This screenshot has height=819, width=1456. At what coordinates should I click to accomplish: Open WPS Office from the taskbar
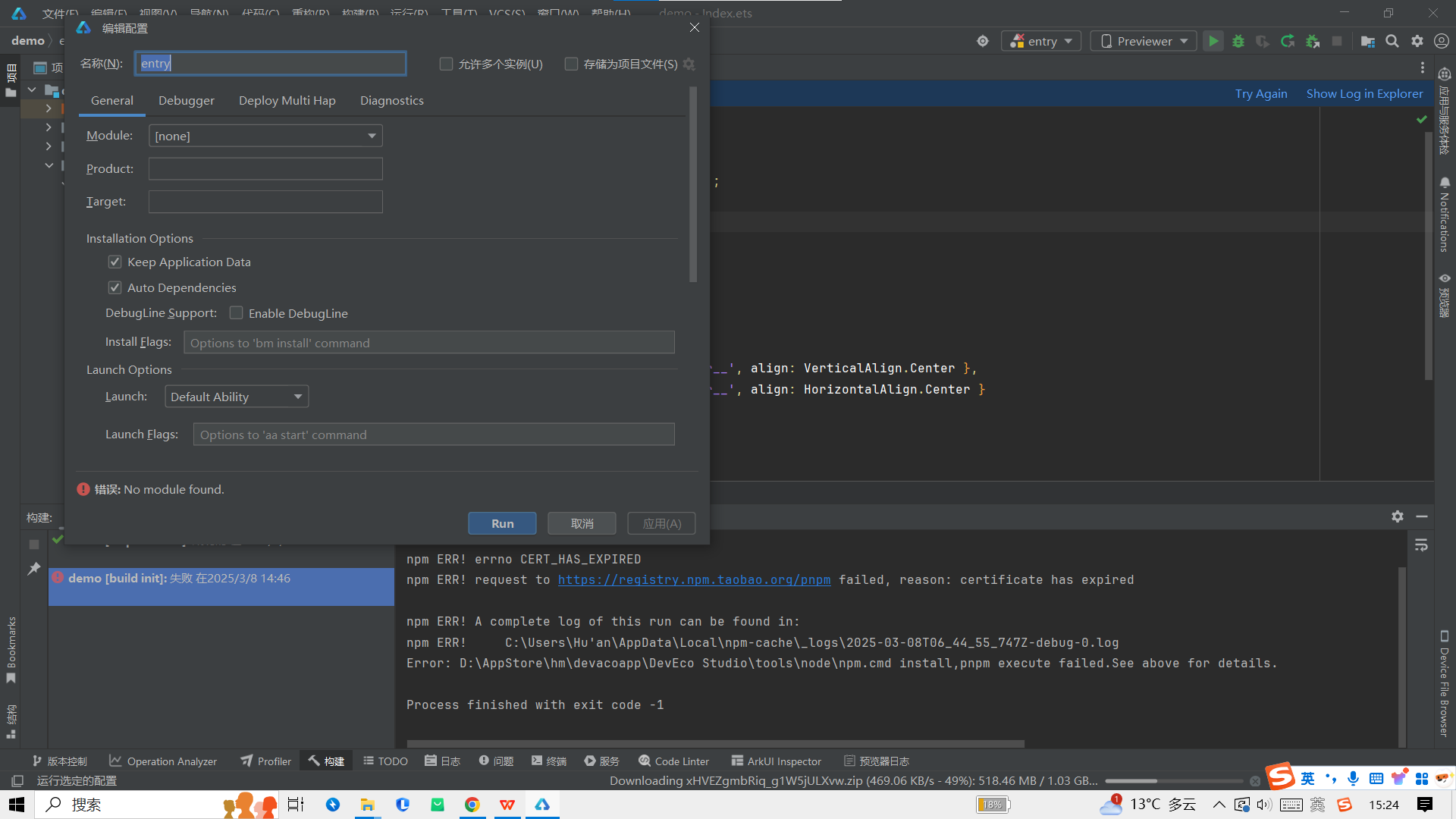pos(507,805)
